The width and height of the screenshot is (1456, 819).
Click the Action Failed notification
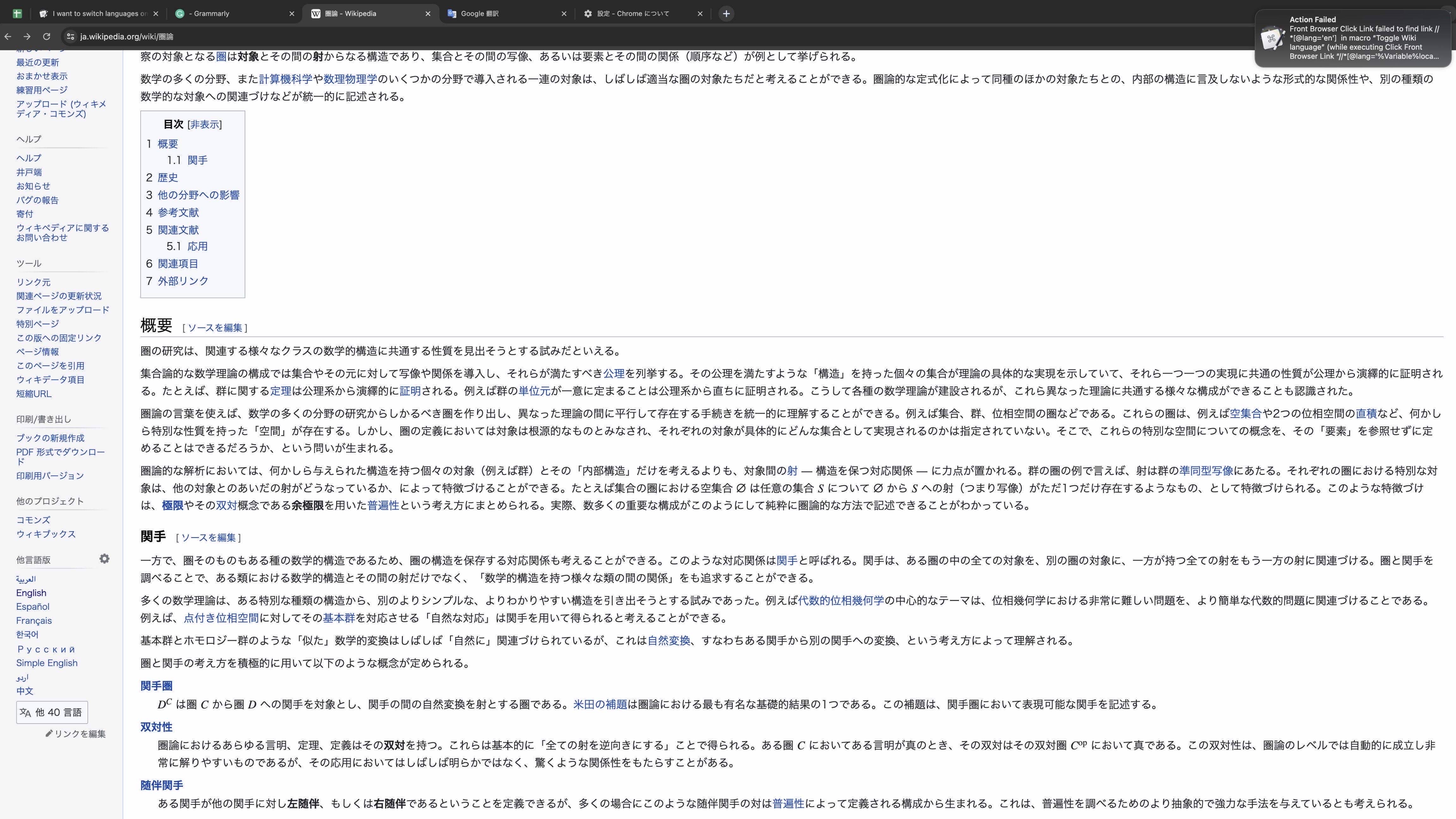1353,39
